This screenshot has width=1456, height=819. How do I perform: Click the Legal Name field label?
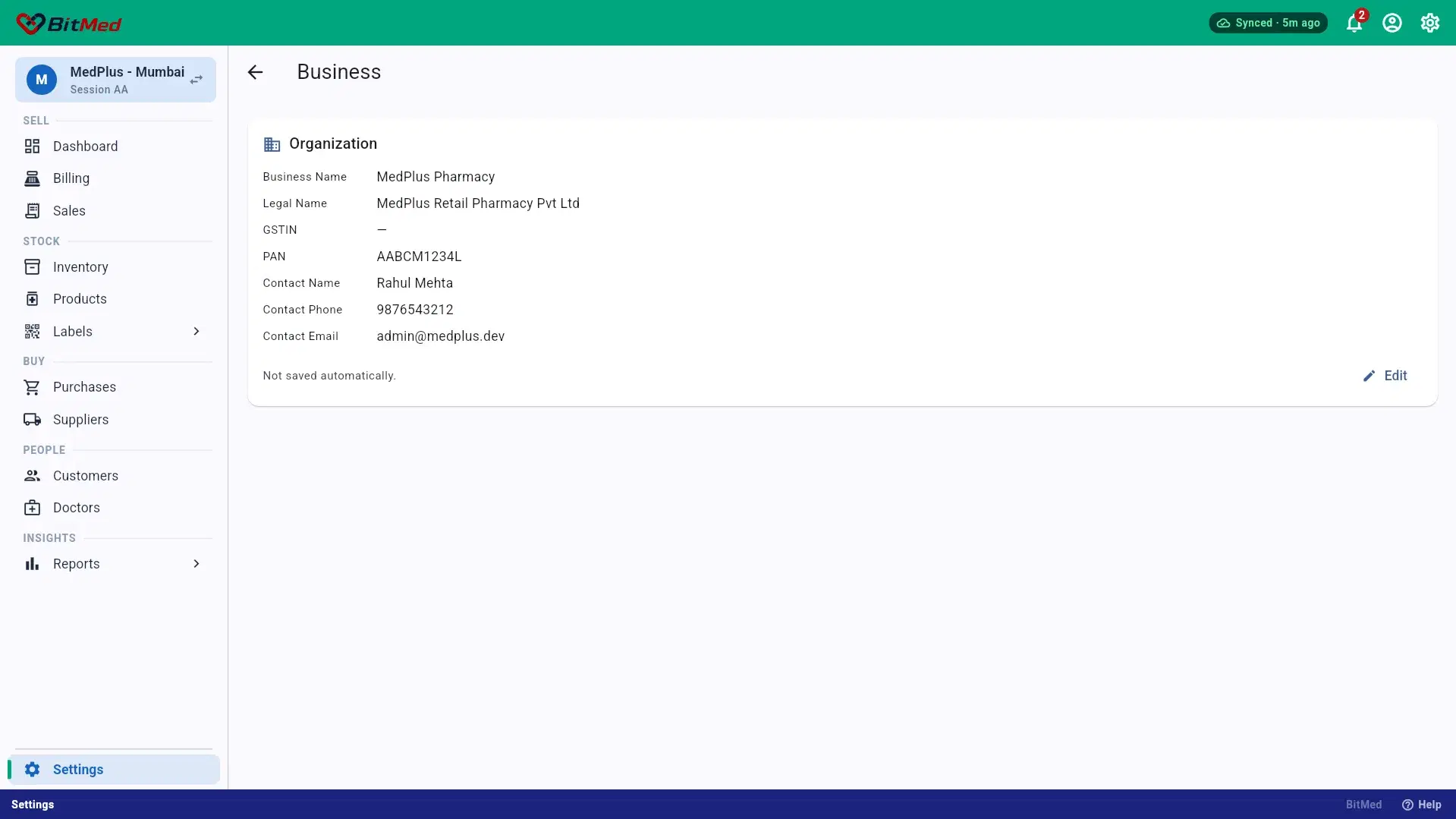click(x=294, y=203)
